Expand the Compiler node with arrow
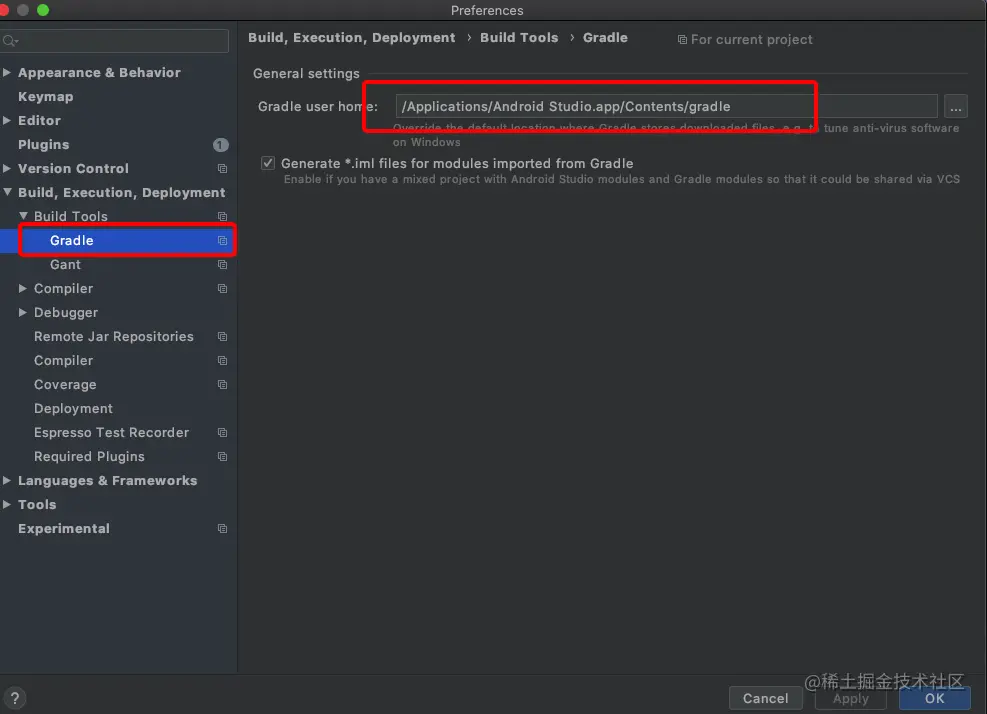This screenshot has height=714, width=987. click(x=23, y=288)
